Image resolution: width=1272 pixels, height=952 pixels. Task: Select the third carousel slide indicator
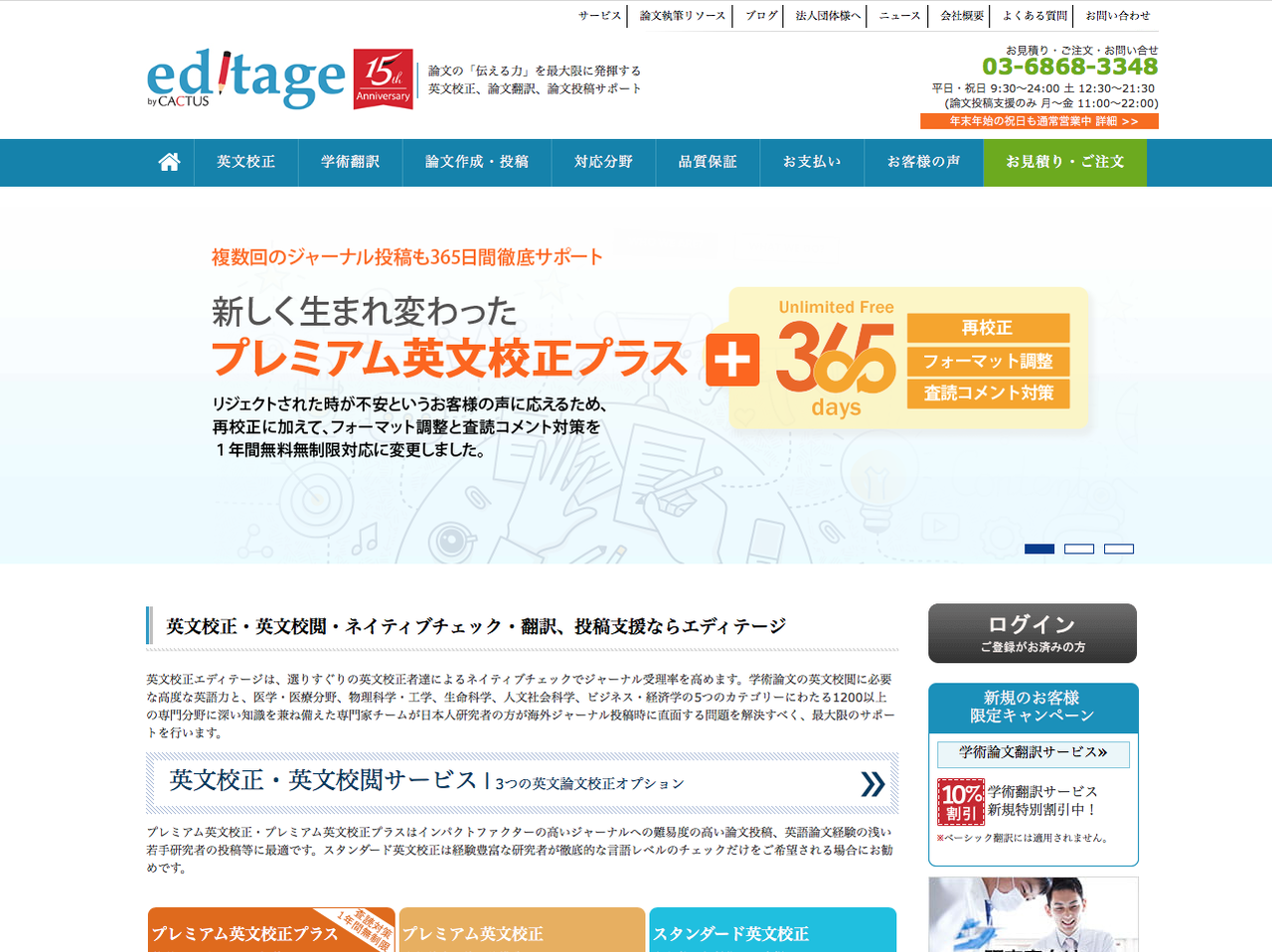click(1119, 549)
